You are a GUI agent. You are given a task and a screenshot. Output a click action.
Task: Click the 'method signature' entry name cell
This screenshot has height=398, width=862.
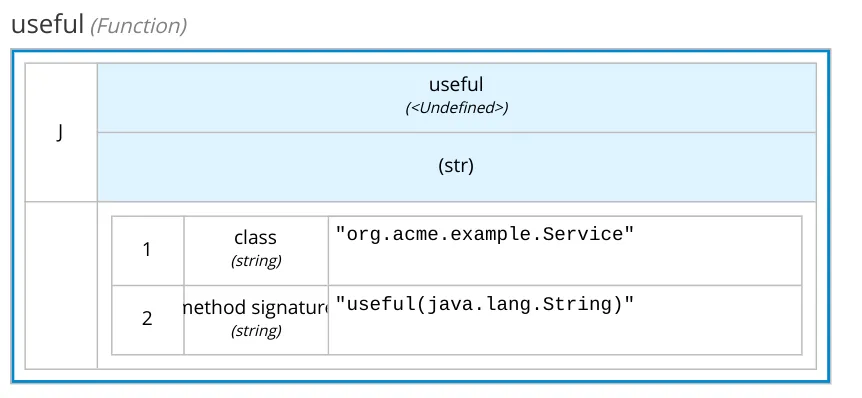pyautogui.click(x=256, y=320)
